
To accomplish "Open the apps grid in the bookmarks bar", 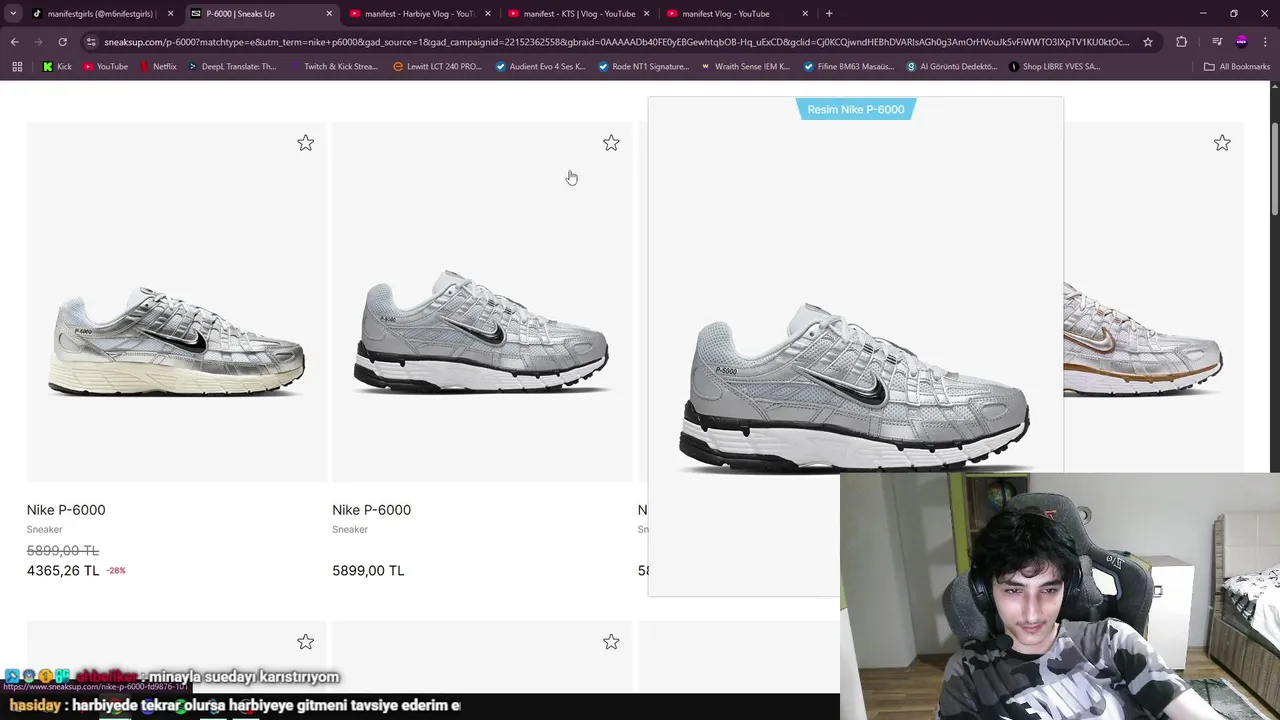I will pyautogui.click(x=17, y=66).
